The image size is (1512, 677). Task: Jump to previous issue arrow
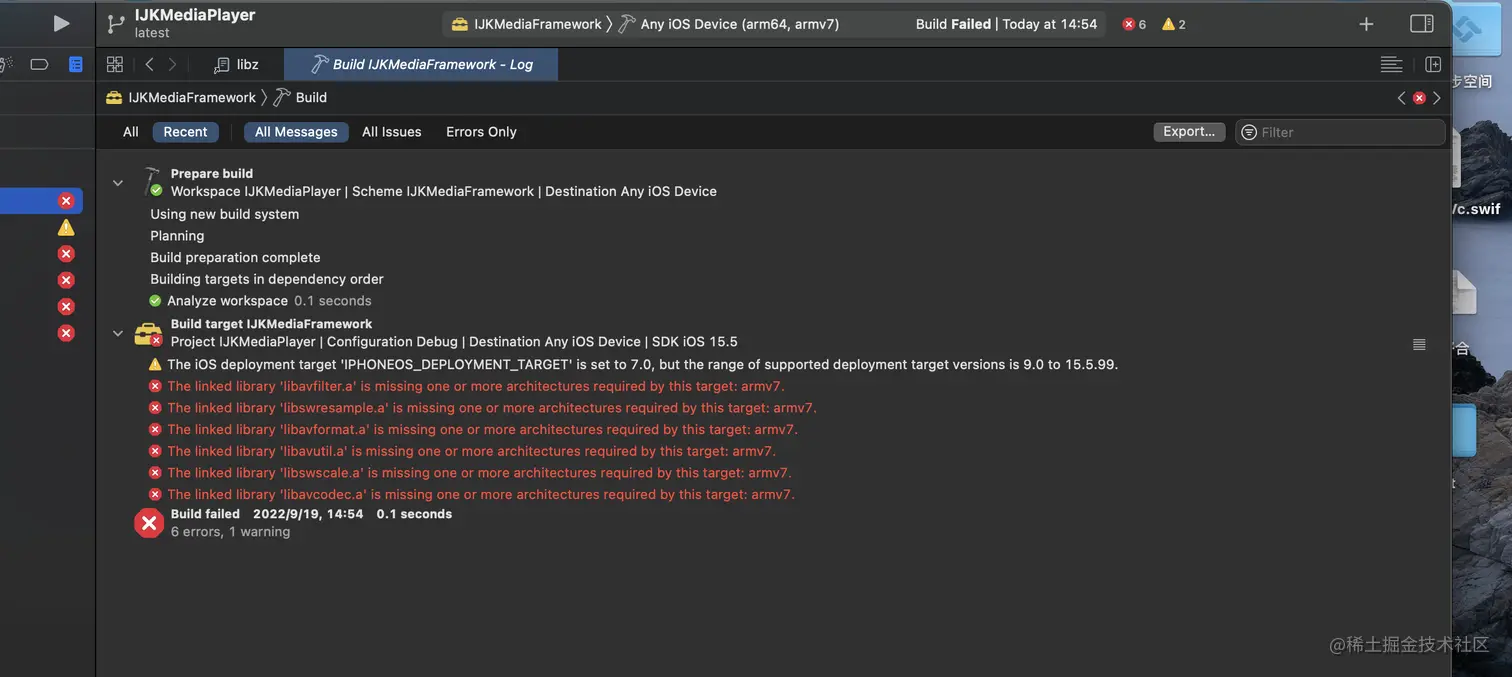(x=1402, y=98)
